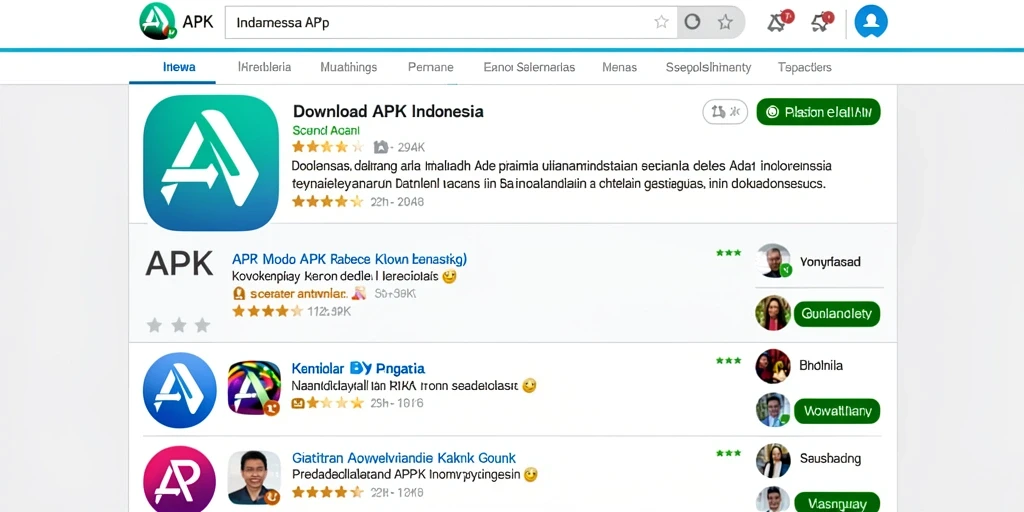Open the large teal Download APK Indonesia app icon
Screen dimensions: 1024x512
(x=211, y=163)
